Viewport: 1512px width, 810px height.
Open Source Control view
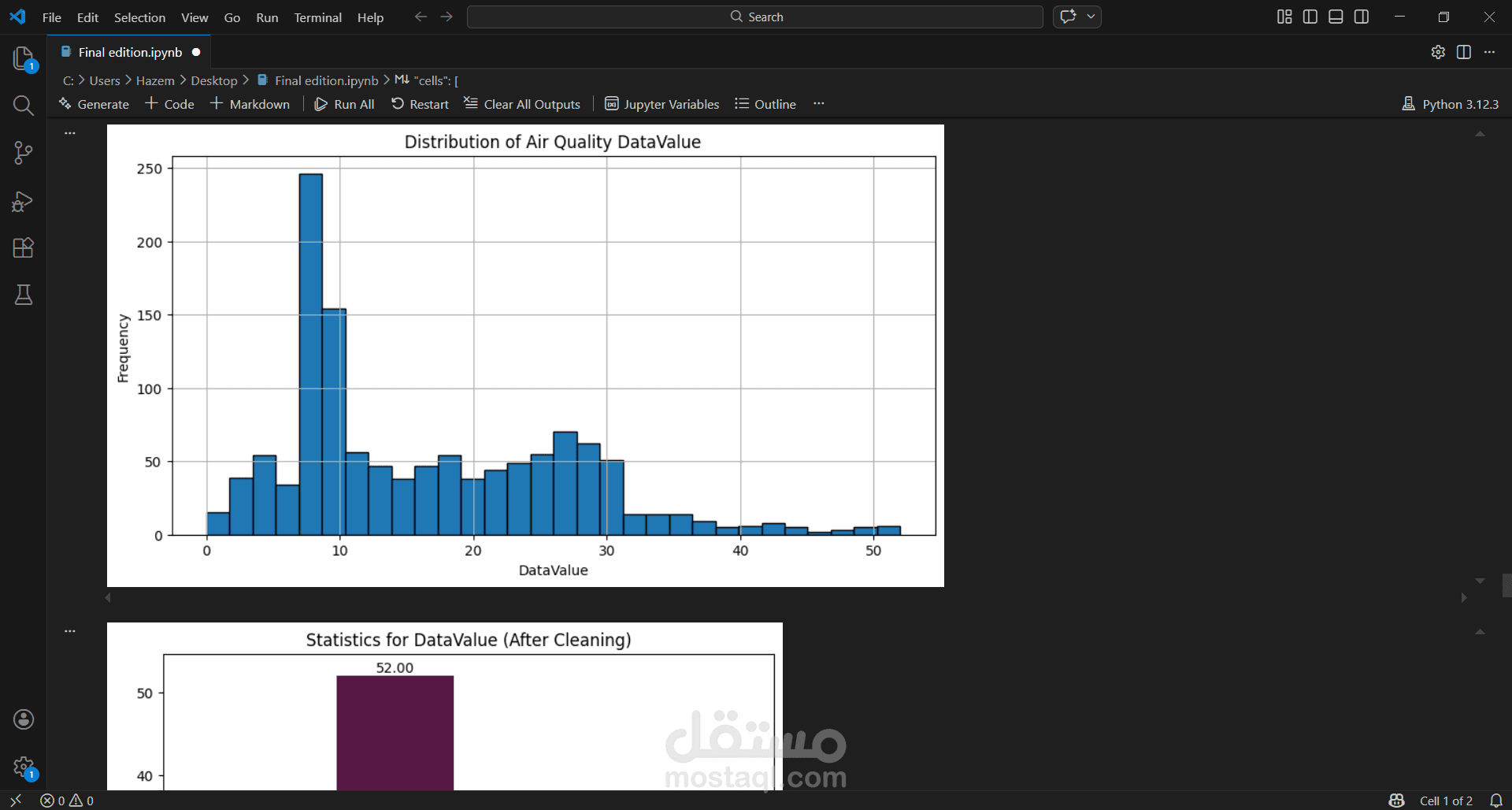(24, 153)
